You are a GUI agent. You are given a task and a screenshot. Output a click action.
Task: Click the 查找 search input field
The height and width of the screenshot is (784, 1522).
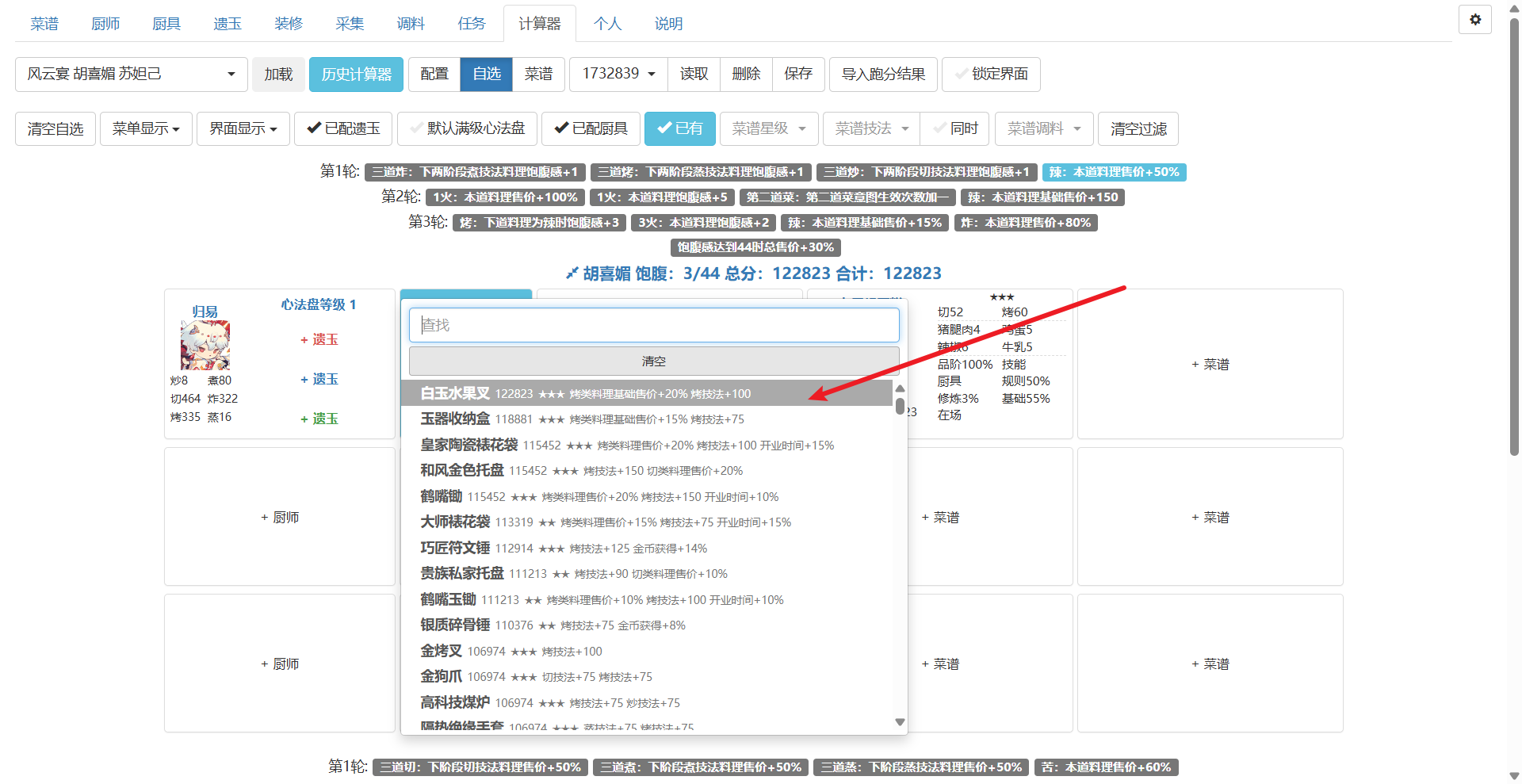point(653,325)
